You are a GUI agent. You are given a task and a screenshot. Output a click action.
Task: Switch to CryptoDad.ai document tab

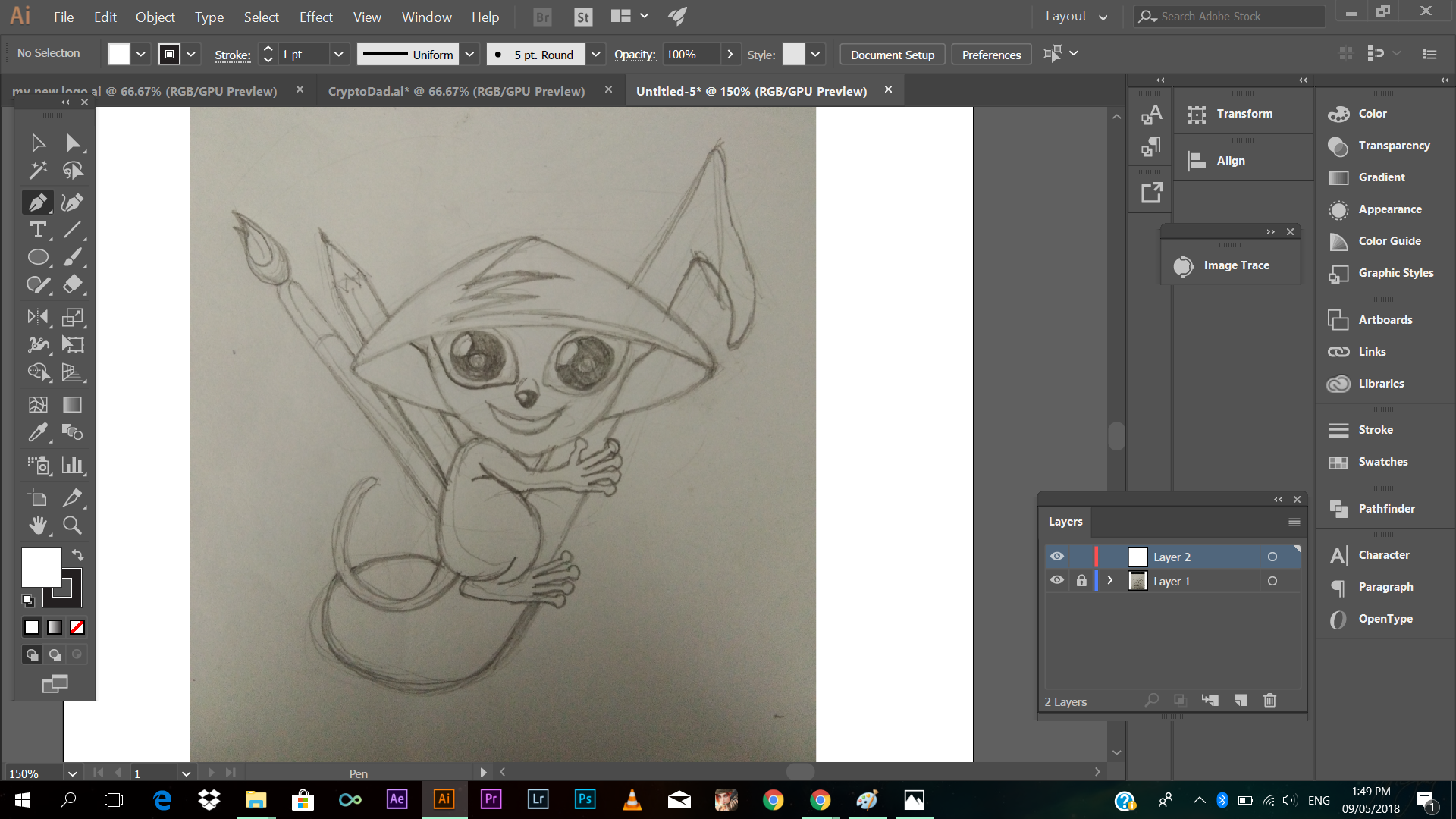point(457,91)
